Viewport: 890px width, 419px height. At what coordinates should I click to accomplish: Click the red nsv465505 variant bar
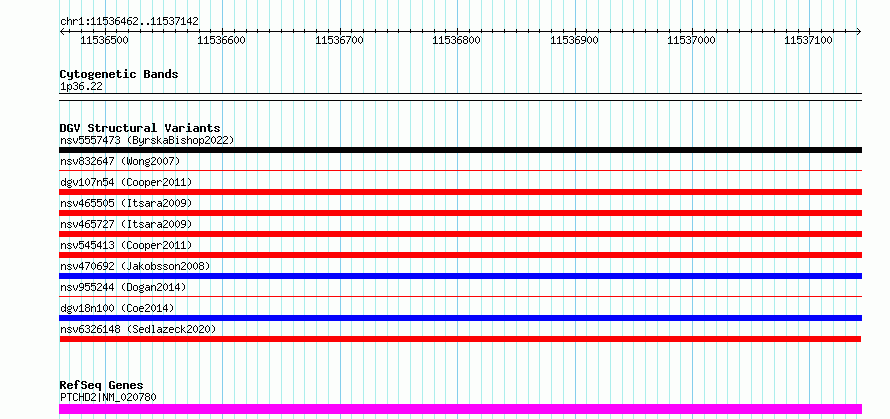click(460, 213)
